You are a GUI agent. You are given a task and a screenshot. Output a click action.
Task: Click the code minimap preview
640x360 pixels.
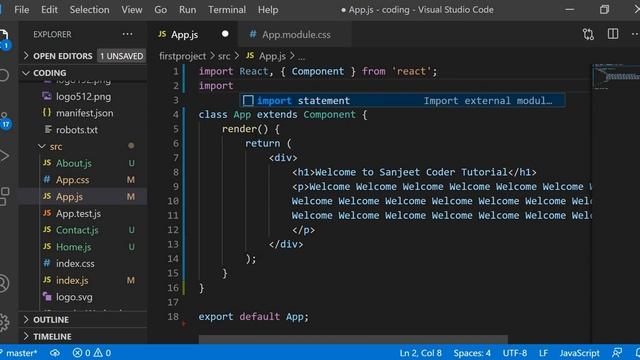click(616, 77)
